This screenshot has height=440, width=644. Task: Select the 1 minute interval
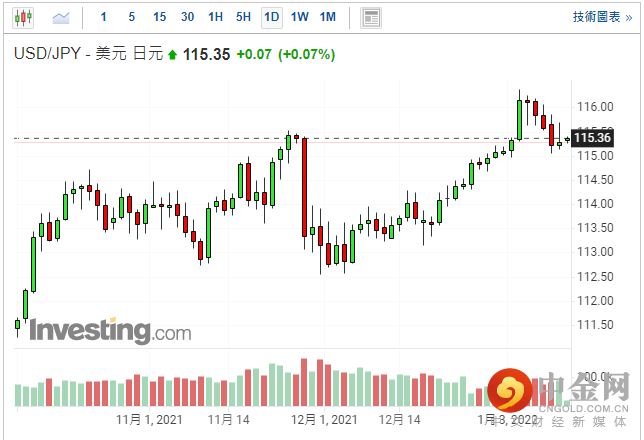coord(104,18)
